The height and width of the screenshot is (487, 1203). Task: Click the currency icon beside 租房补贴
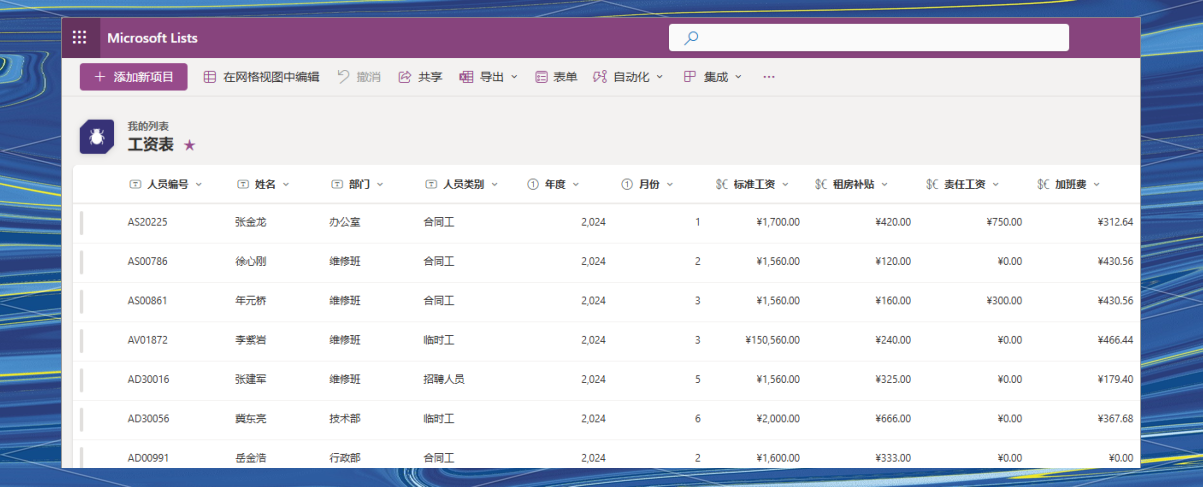point(821,184)
